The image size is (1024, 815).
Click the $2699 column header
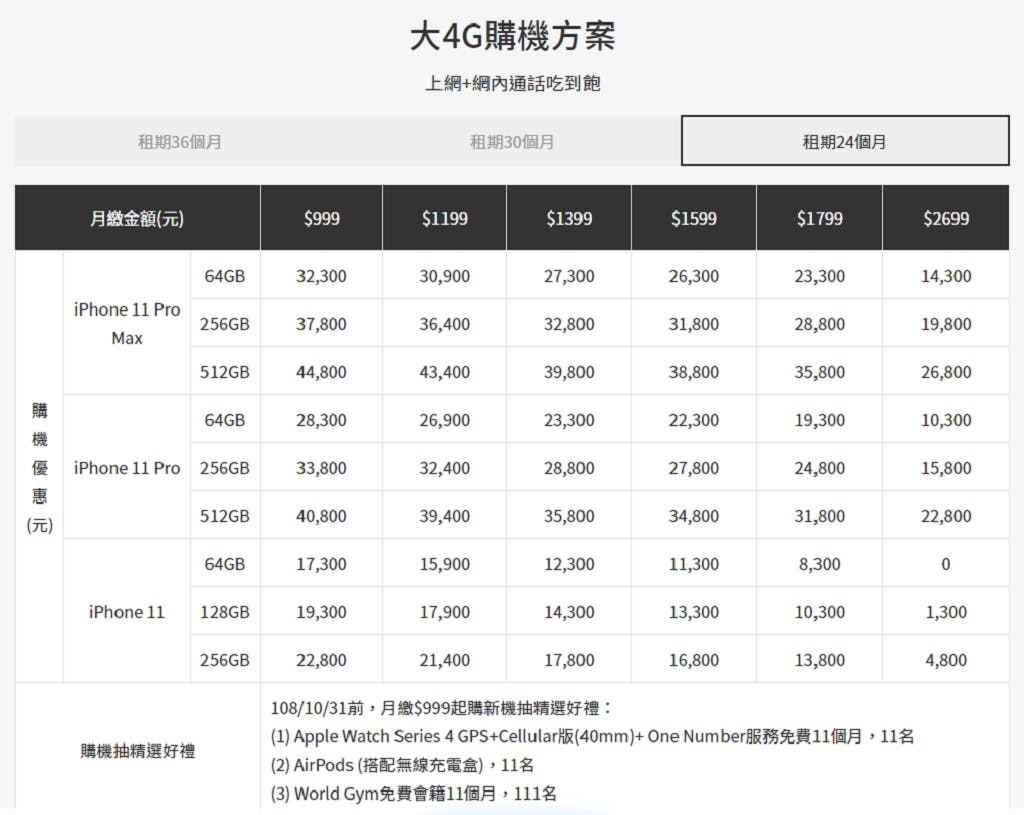click(x=946, y=218)
